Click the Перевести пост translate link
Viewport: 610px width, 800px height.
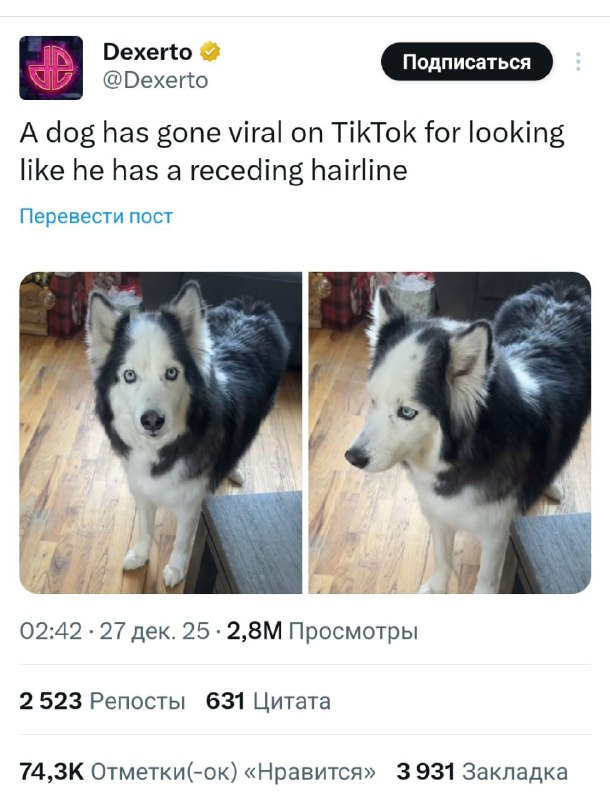96,216
